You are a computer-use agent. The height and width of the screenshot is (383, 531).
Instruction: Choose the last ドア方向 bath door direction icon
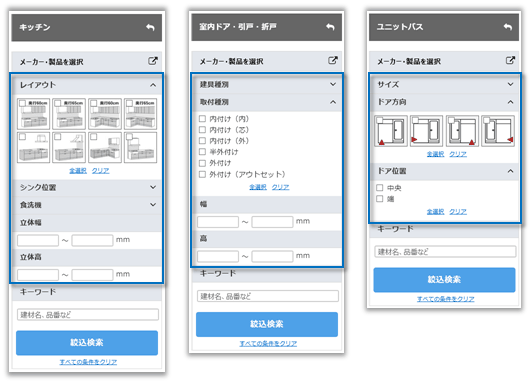[x=498, y=131]
